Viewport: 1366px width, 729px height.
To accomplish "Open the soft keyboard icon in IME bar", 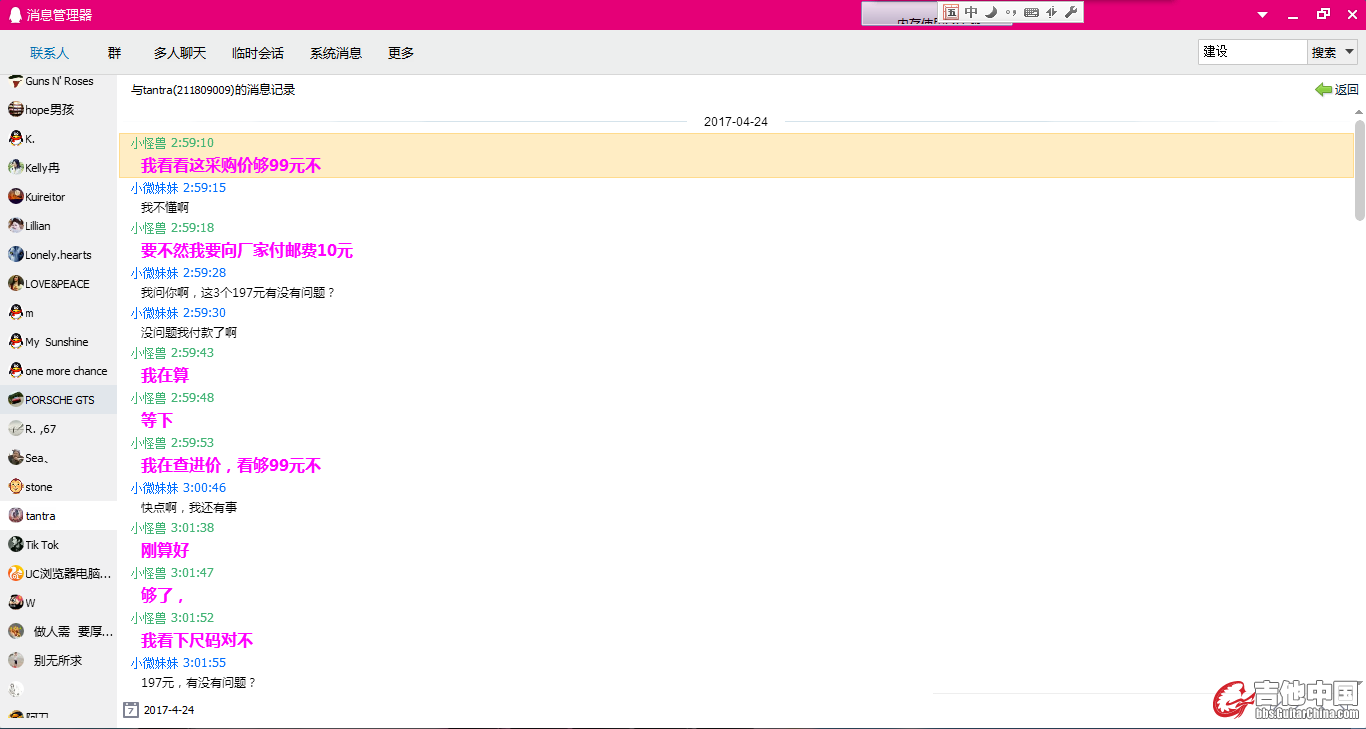I will point(1031,12).
